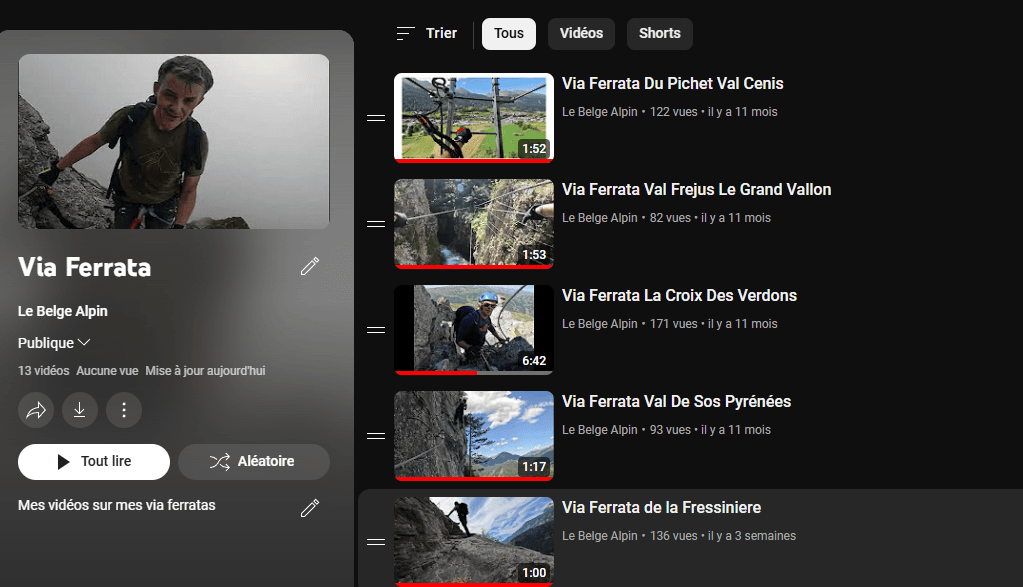Click Le Belge Alpin under Val Frejus video
1023x587 pixels.
(600, 218)
